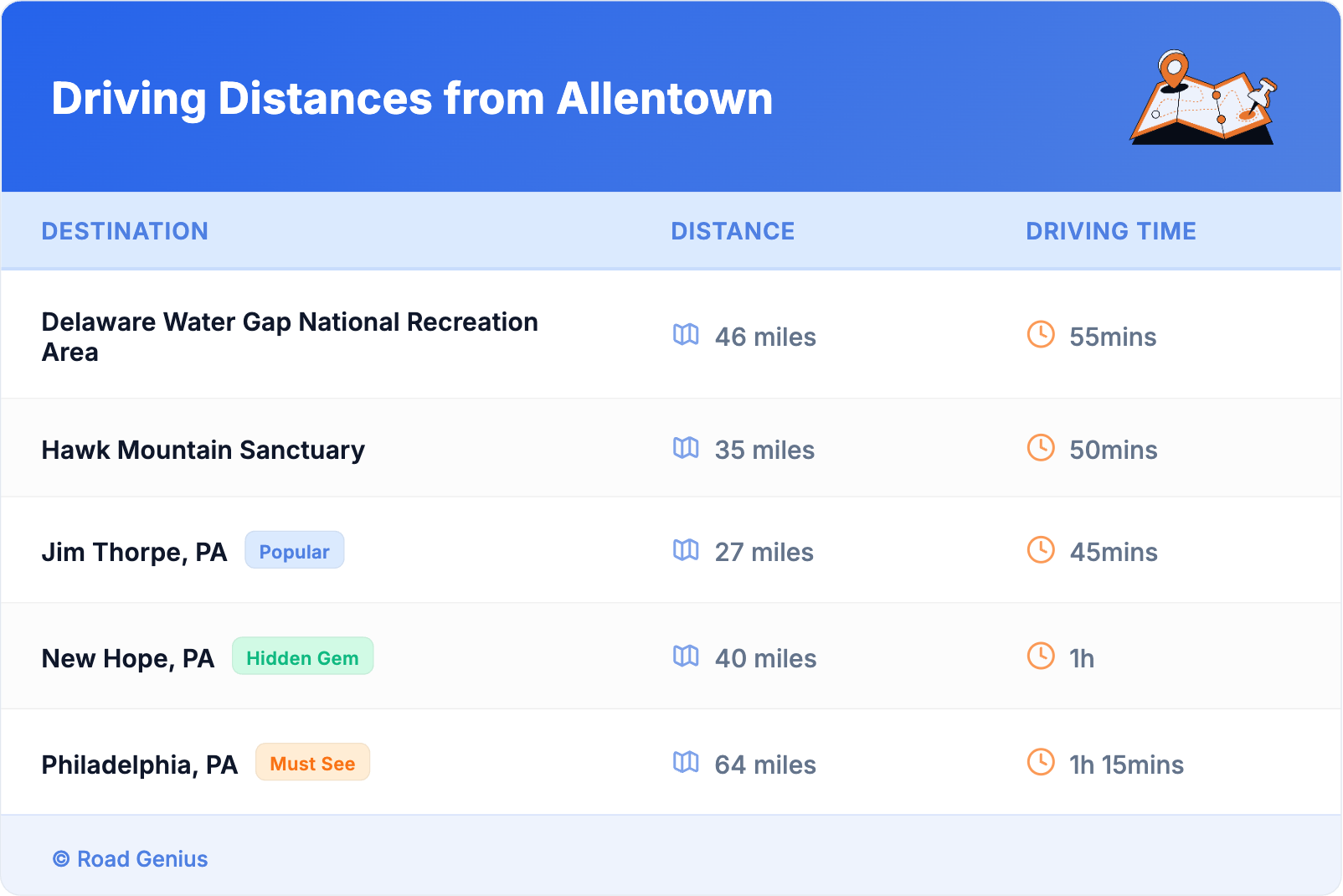This screenshot has width=1343, height=896.
Task: Click the Must See badge
Action: (x=312, y=763)
